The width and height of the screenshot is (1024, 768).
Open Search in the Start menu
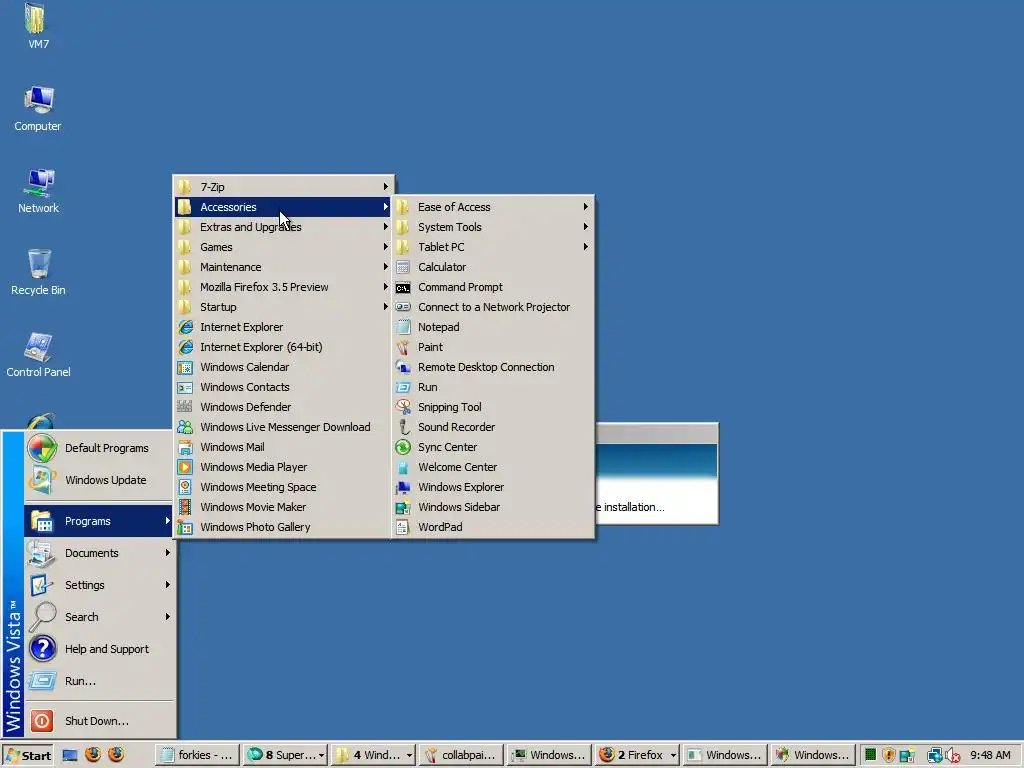pos(99,617)
